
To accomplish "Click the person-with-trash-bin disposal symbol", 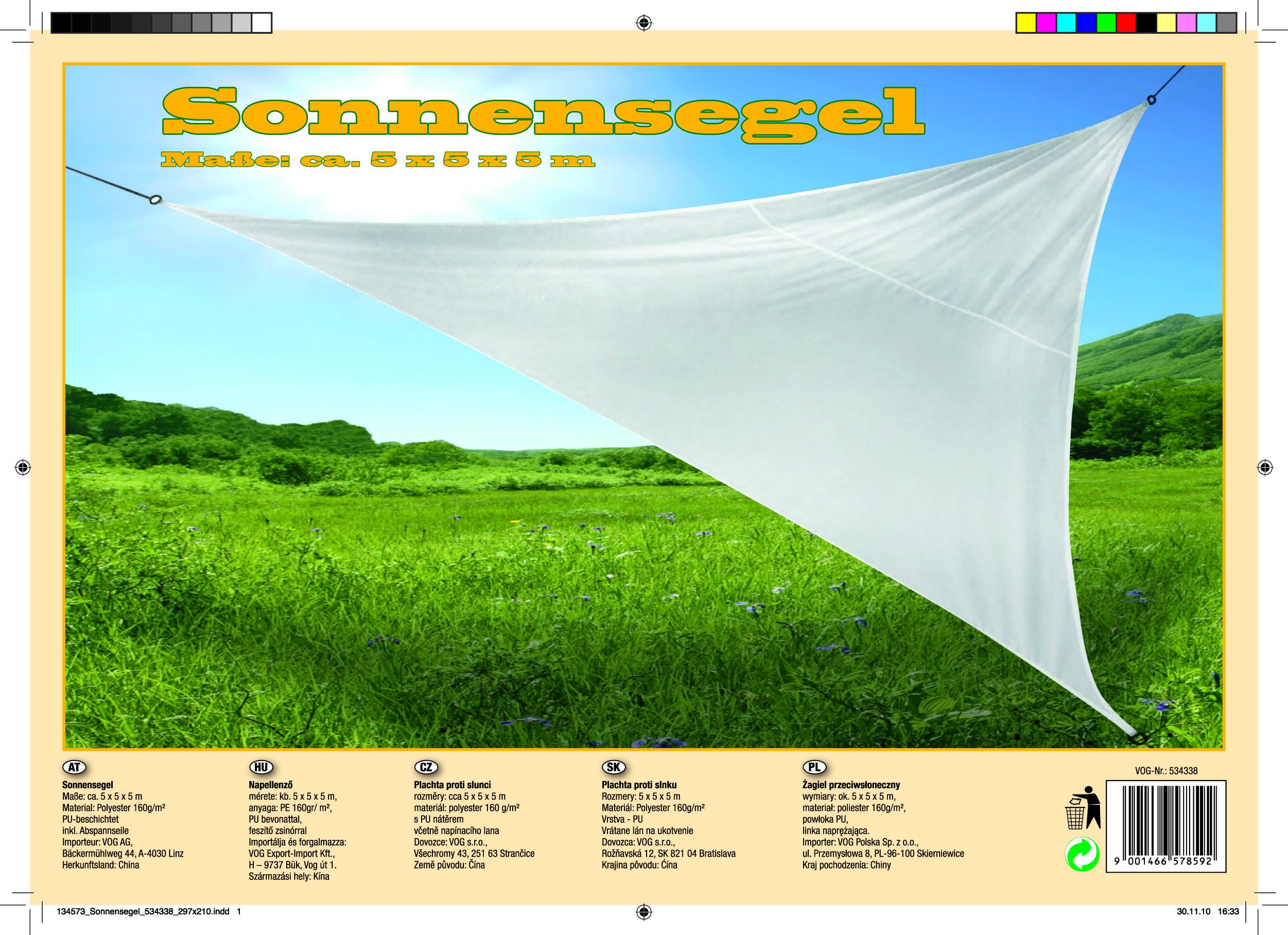I will click(1082, 807).
